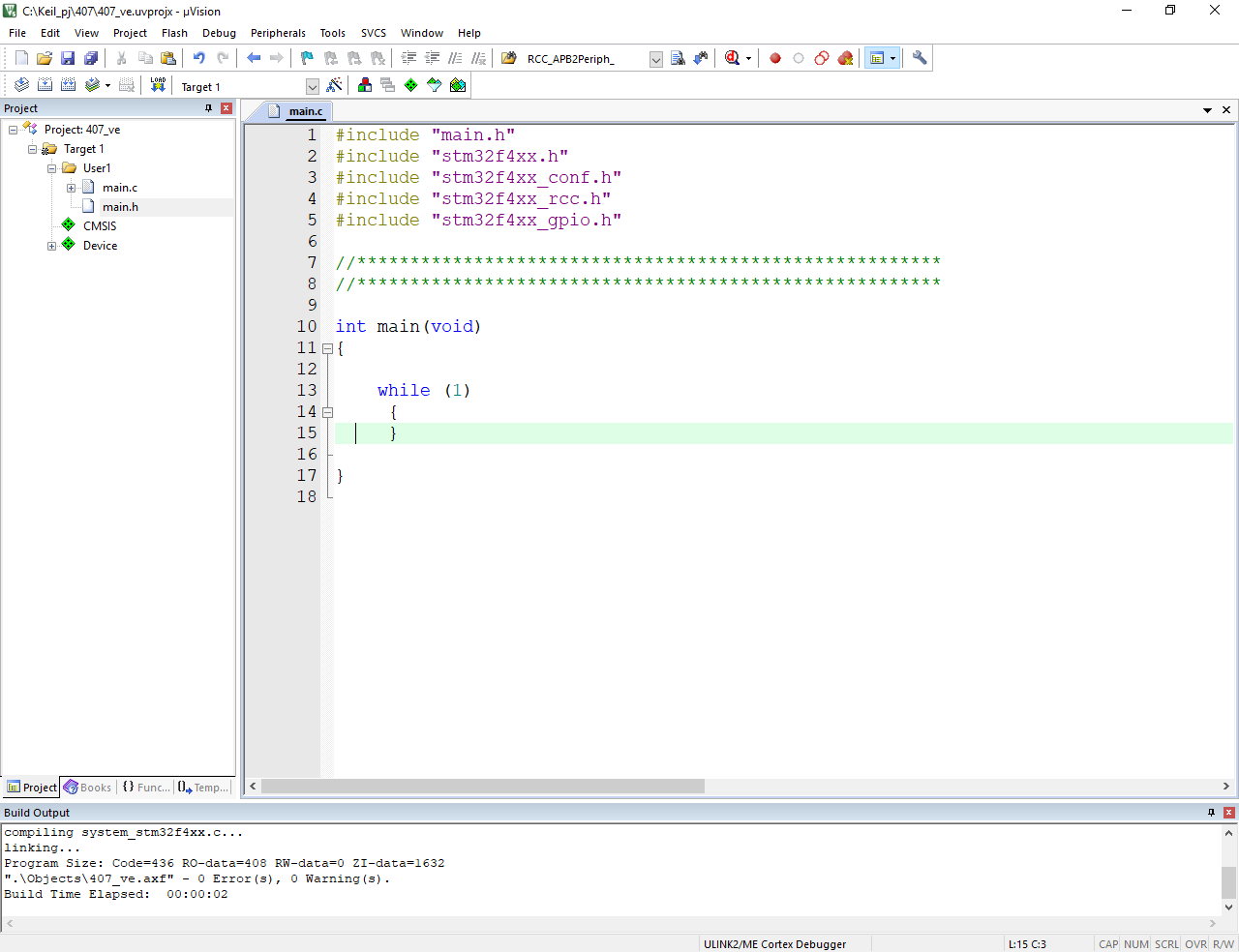The width and height of the screenshot is (1239, 952).
Task: Switch to the Temp... tab
Action: (x=204, y=788)
